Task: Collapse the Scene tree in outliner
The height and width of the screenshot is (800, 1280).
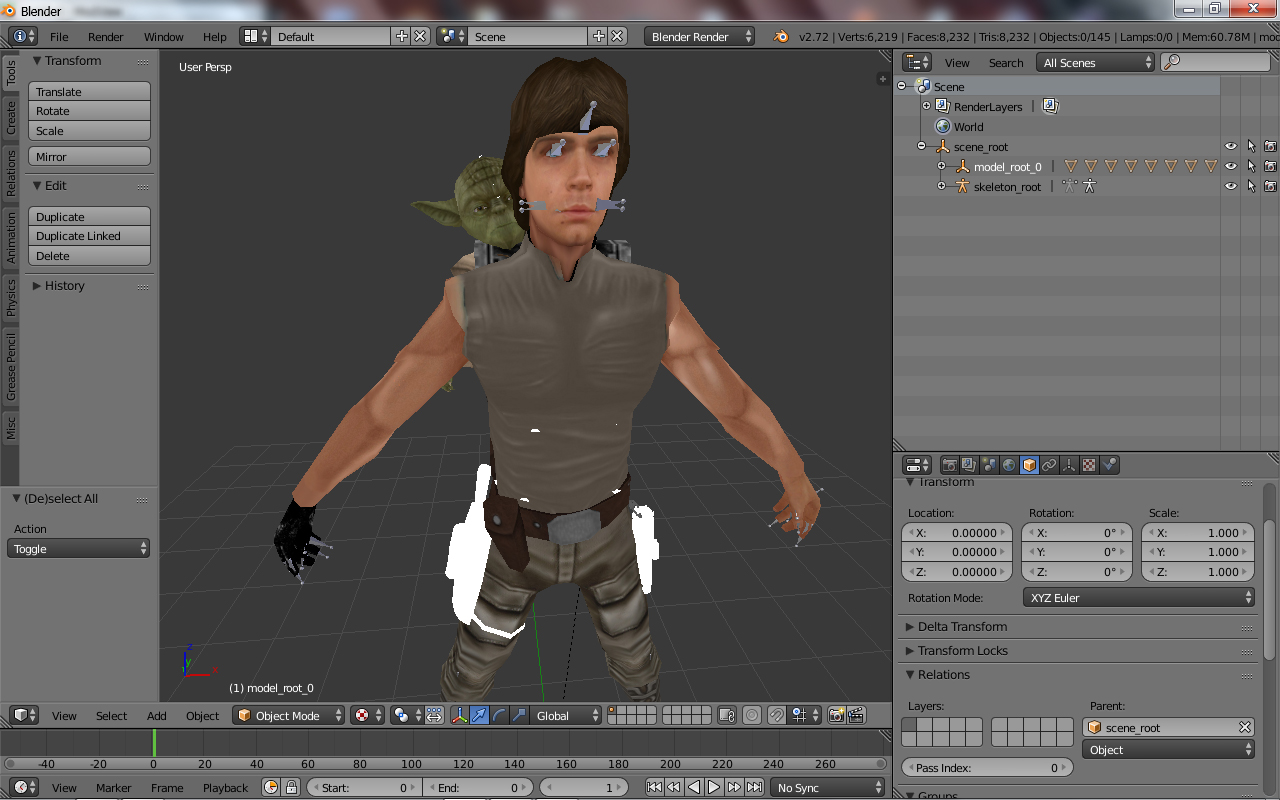Action: (902, 86)
